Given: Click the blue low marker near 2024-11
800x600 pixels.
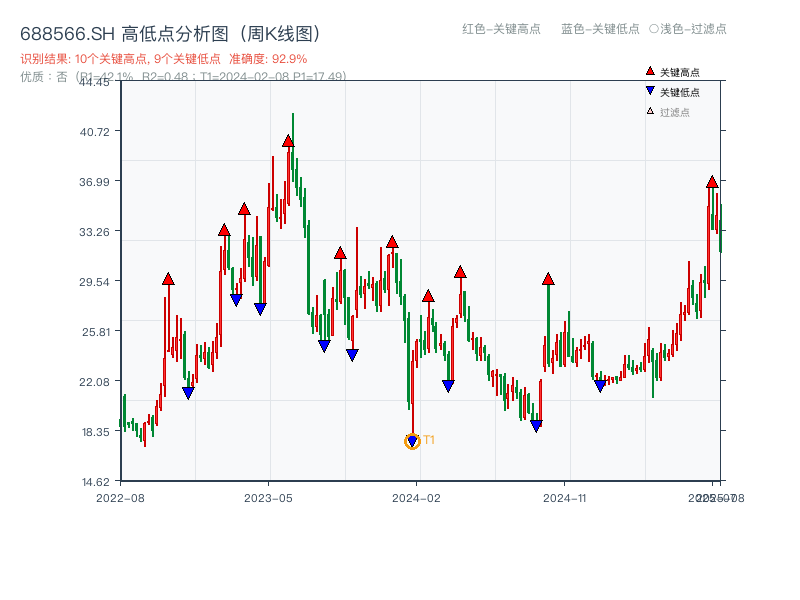Looking at the screenshot, I should point(598,383).
